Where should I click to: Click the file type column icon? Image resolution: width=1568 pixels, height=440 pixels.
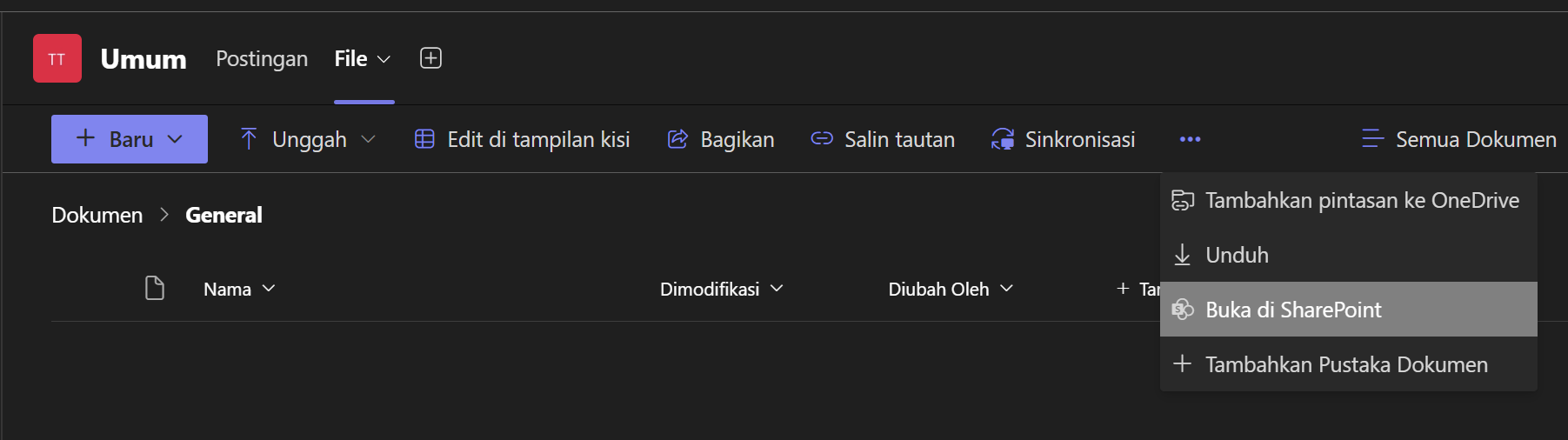point(155,288)
